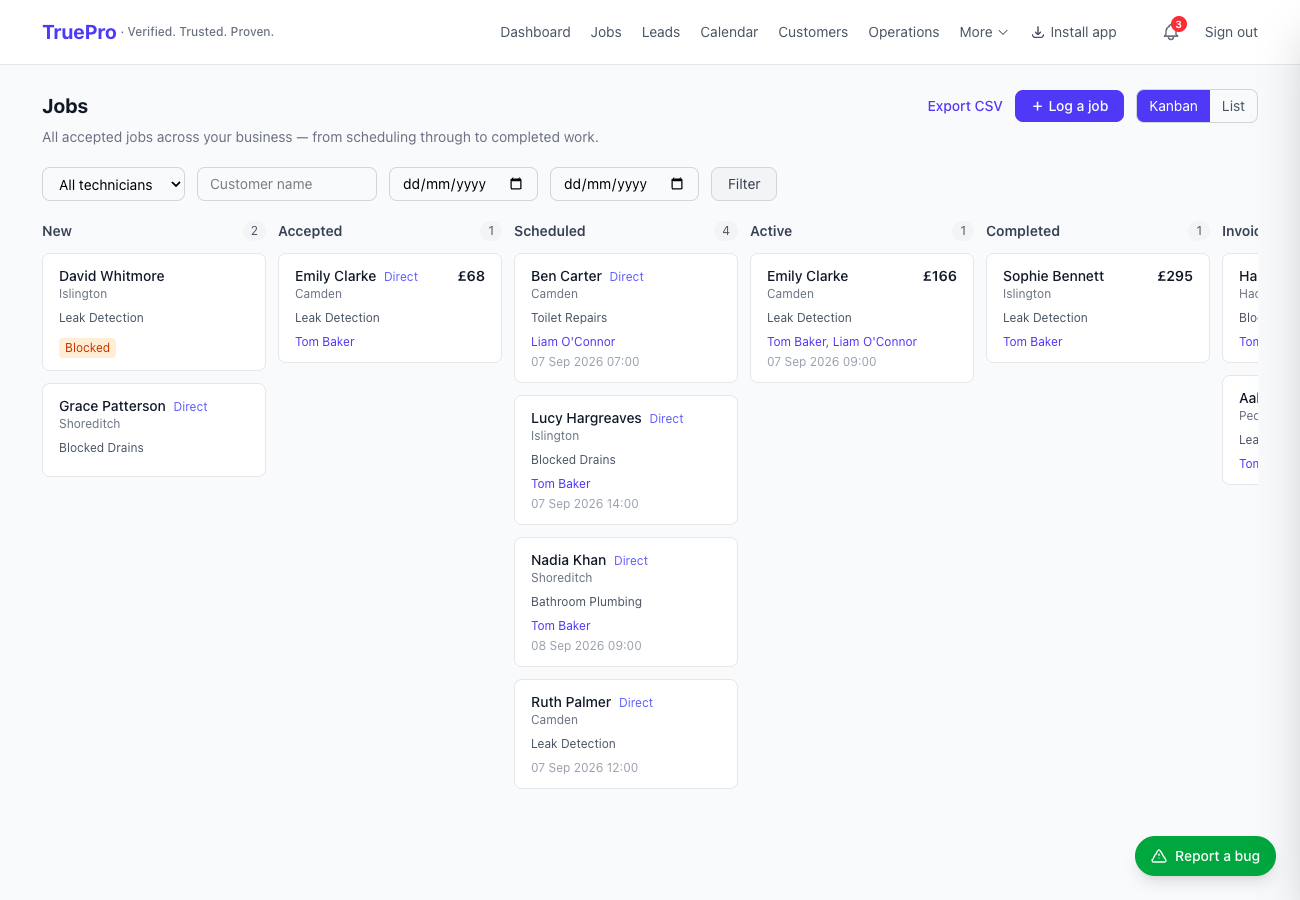Open Grace Patterson job card

pyautogui.click(x=154, y=430)
